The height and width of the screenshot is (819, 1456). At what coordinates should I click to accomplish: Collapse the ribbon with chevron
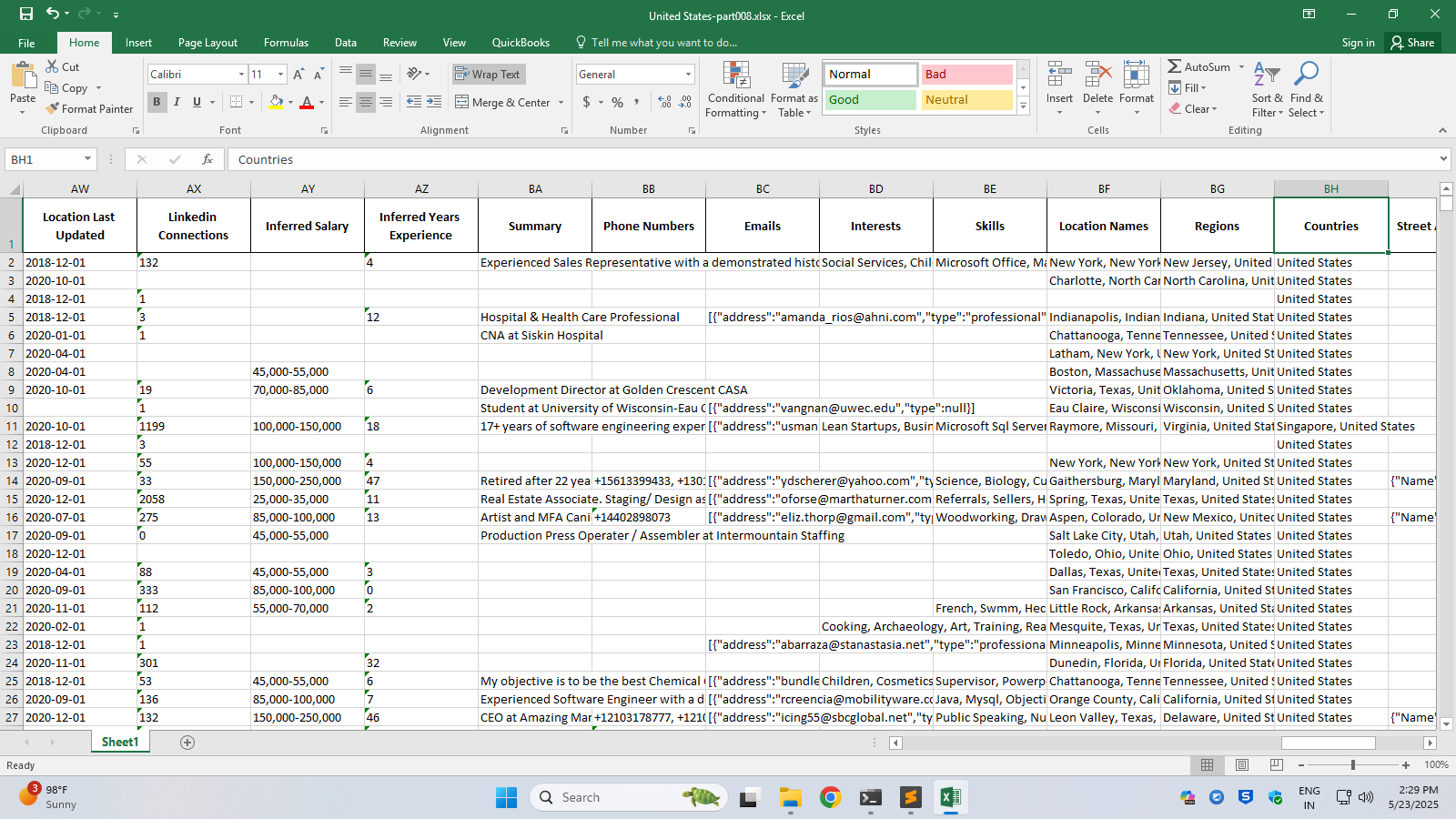[x=1442, y=131]
